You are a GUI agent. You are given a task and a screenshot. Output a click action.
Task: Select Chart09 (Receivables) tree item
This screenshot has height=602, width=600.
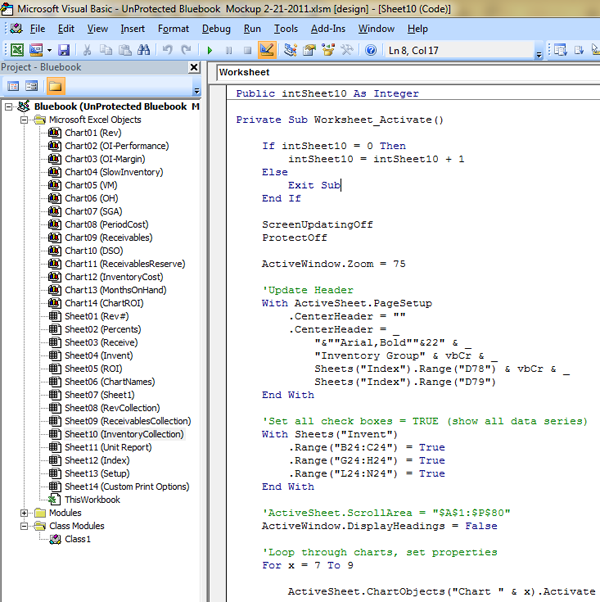[108, 238]
